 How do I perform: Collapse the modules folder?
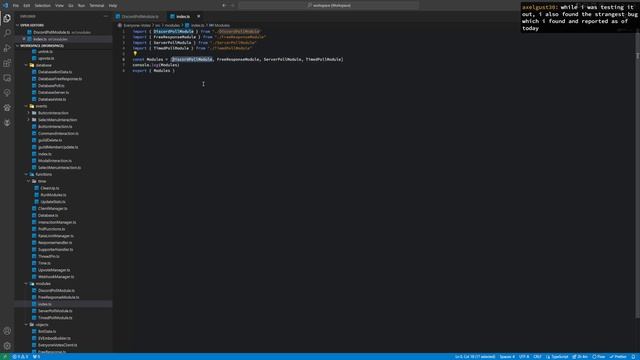[x=43, y=284]
